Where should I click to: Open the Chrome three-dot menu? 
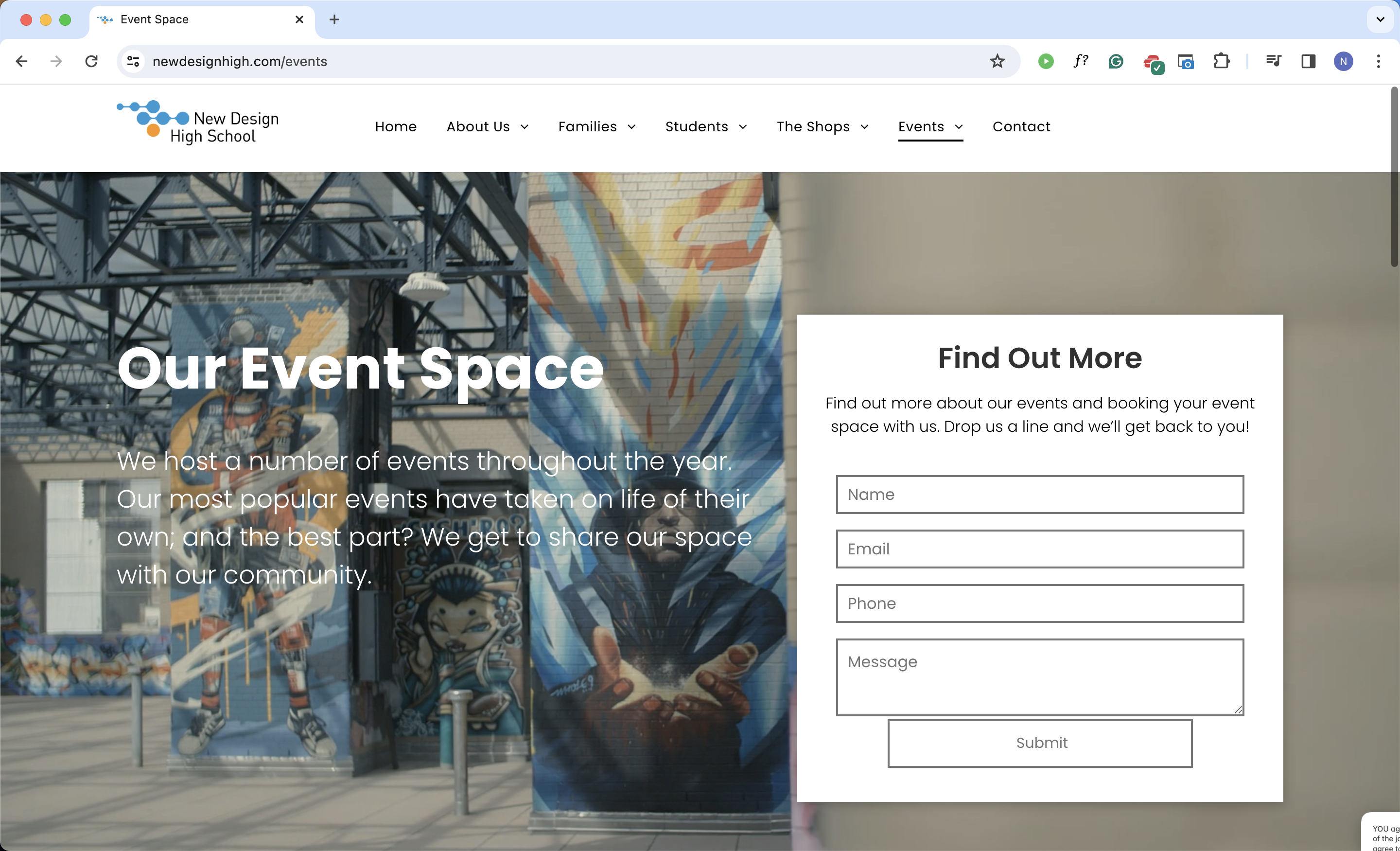pyautogui.click(x=1379, y=61)
